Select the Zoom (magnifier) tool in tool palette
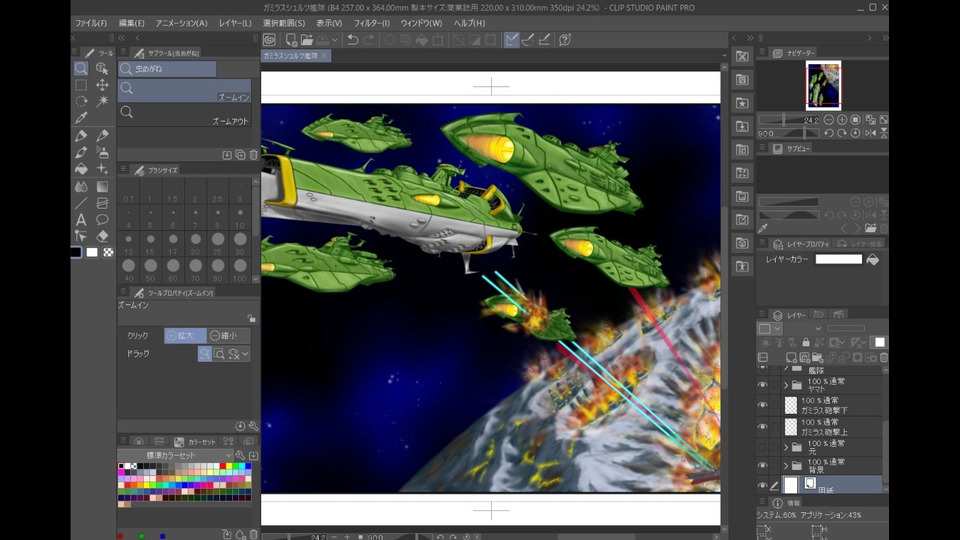 (x=81, y=68)
